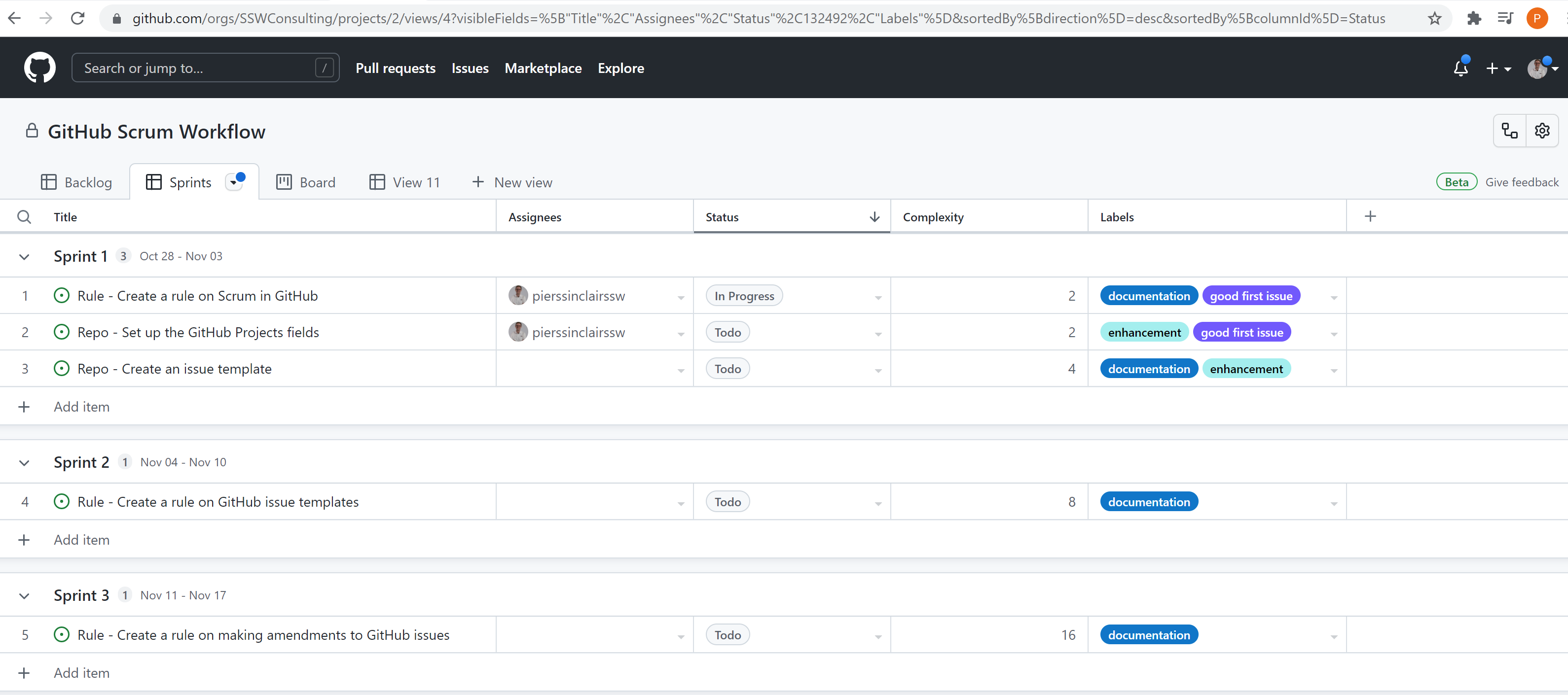Collapse the Sprint 3 group
The height and width of the screenshot is (695, 1568).
24,596
